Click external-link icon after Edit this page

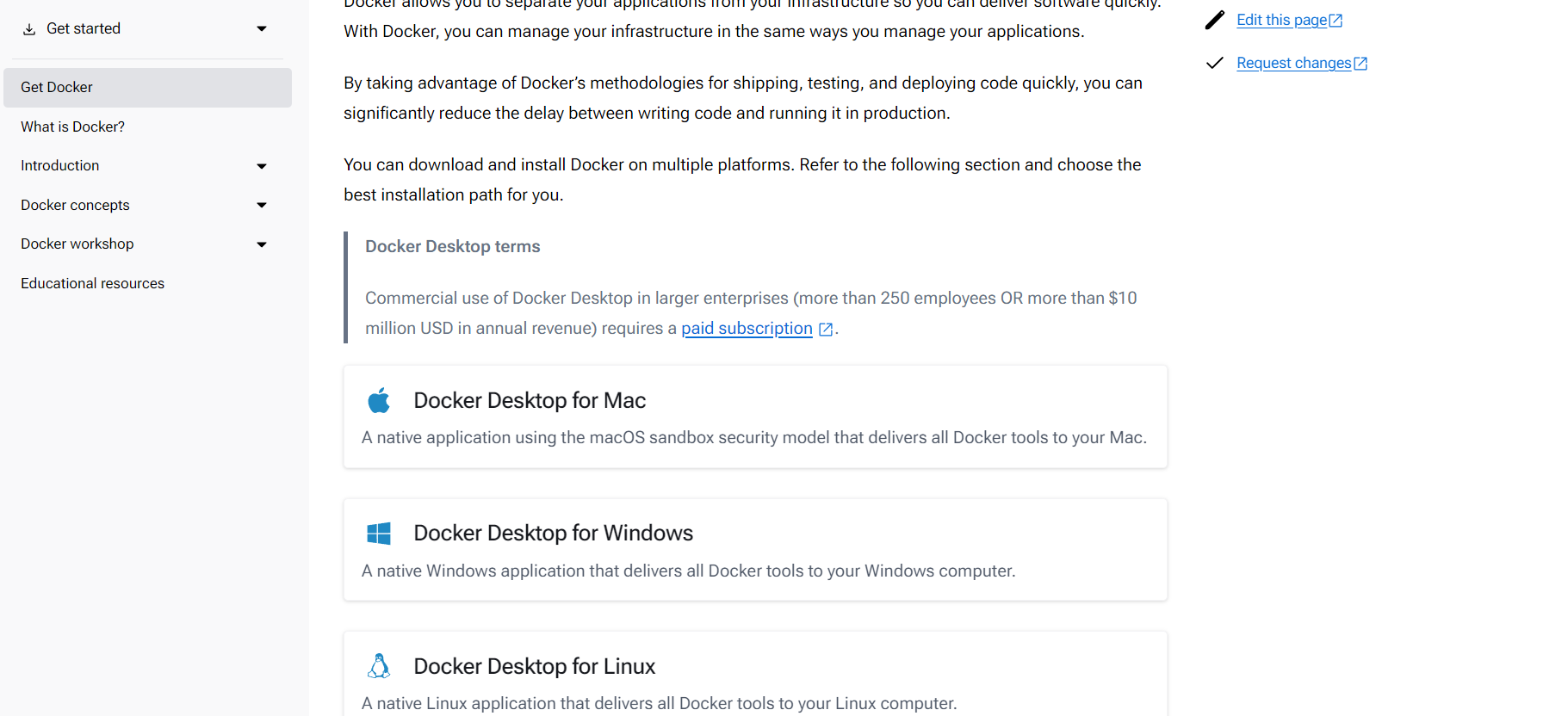[x=1336, y=21]
